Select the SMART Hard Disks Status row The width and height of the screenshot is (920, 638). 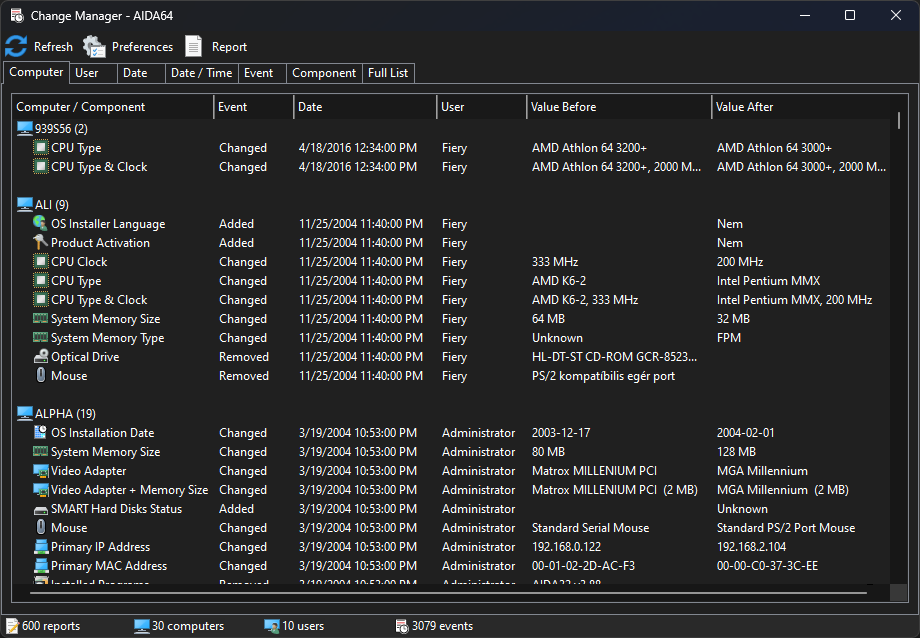point(116,509)
